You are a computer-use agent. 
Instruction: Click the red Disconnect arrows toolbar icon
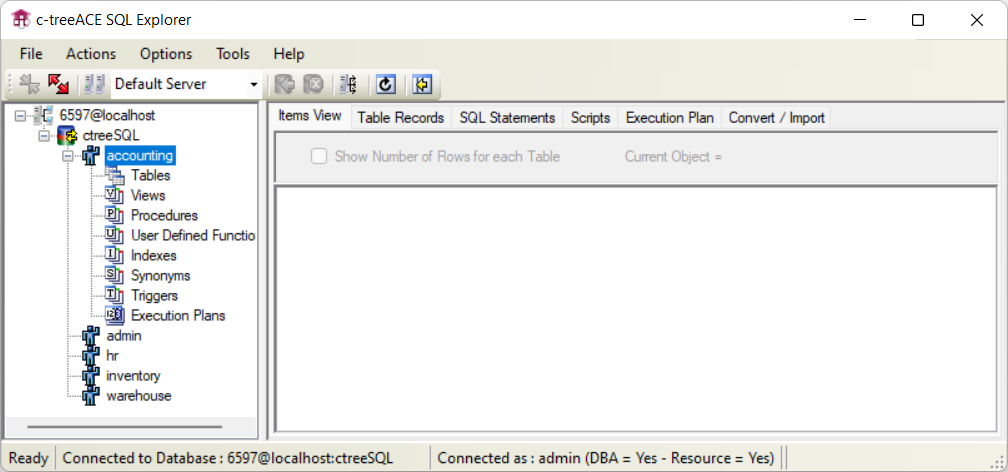coord(58,84)
